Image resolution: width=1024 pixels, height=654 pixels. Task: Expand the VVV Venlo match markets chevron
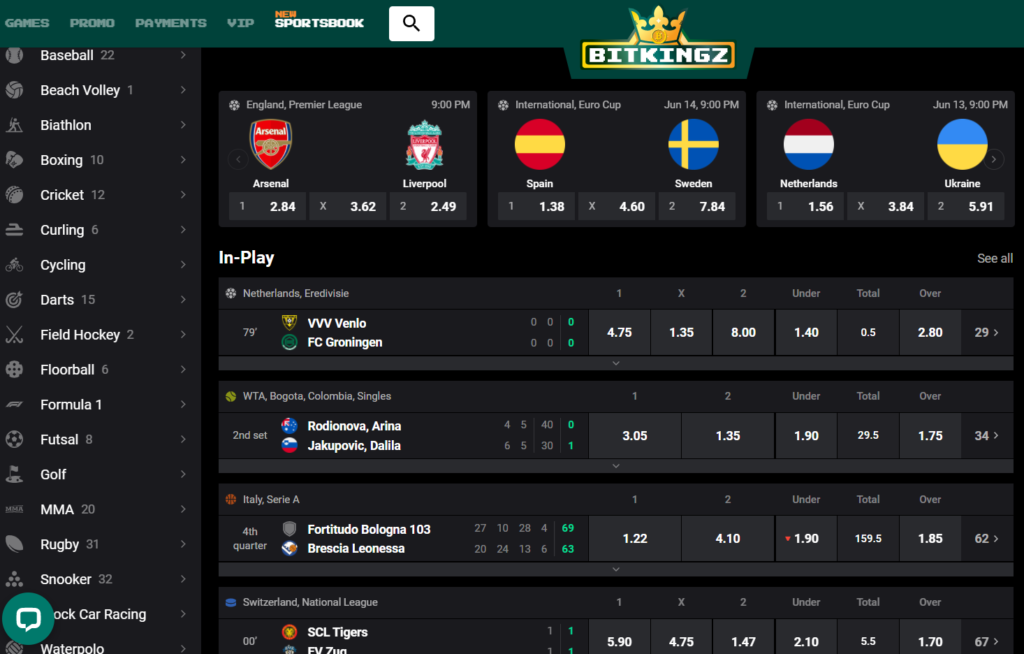coord(616,363)
